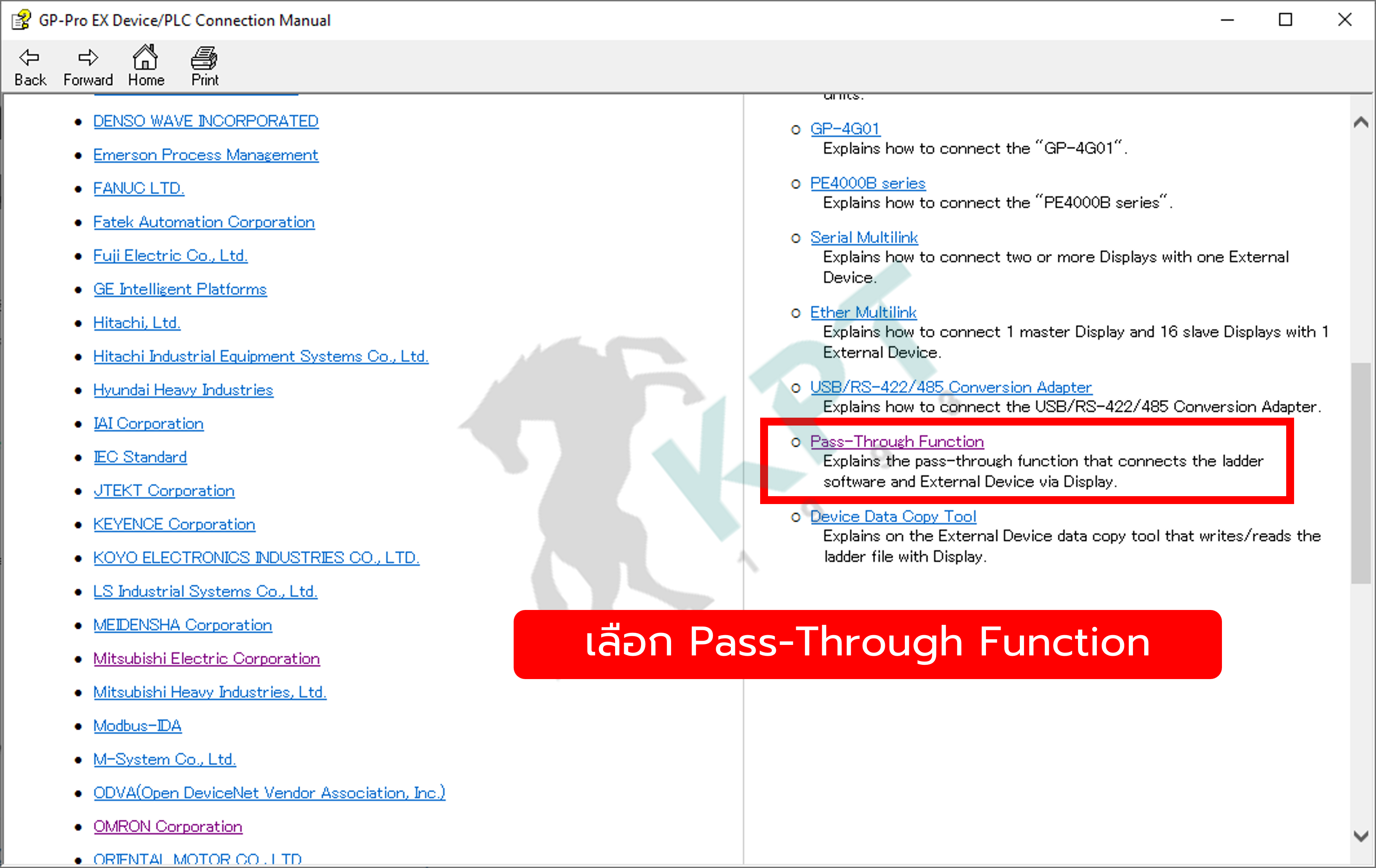Open Mitsubishi Heavy Industries, Ltd. link

pos(210,692)
